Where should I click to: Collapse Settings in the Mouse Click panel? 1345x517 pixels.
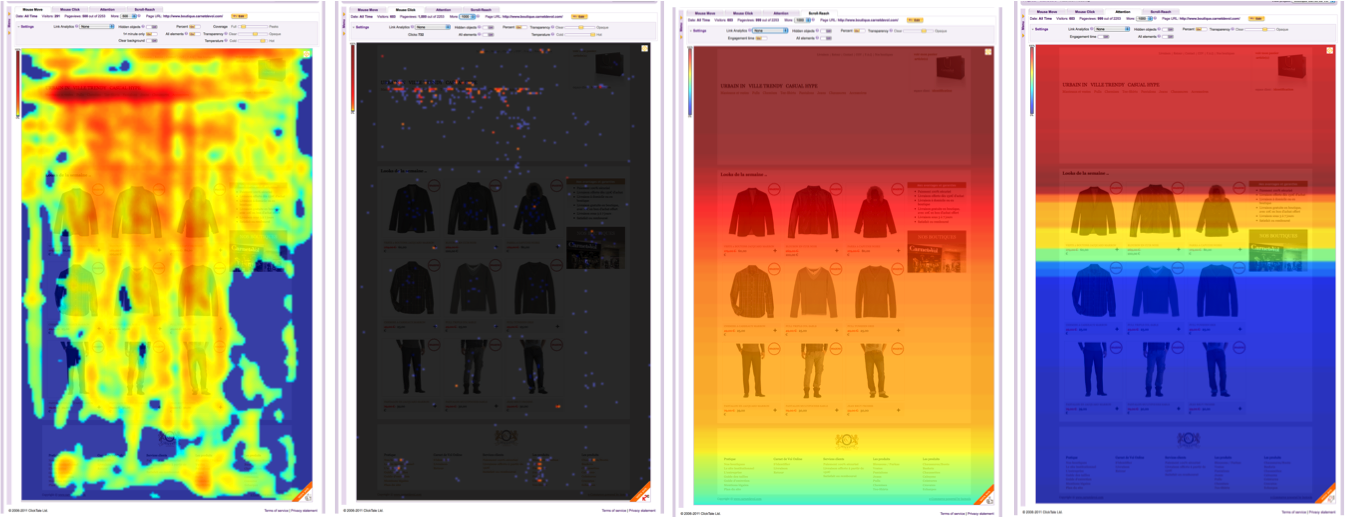361,27
